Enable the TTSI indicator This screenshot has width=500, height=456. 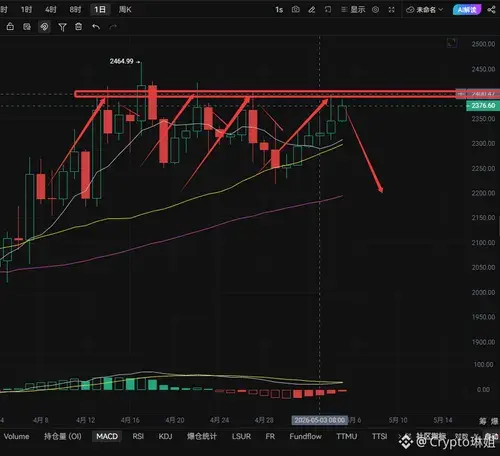coord(379,436)
